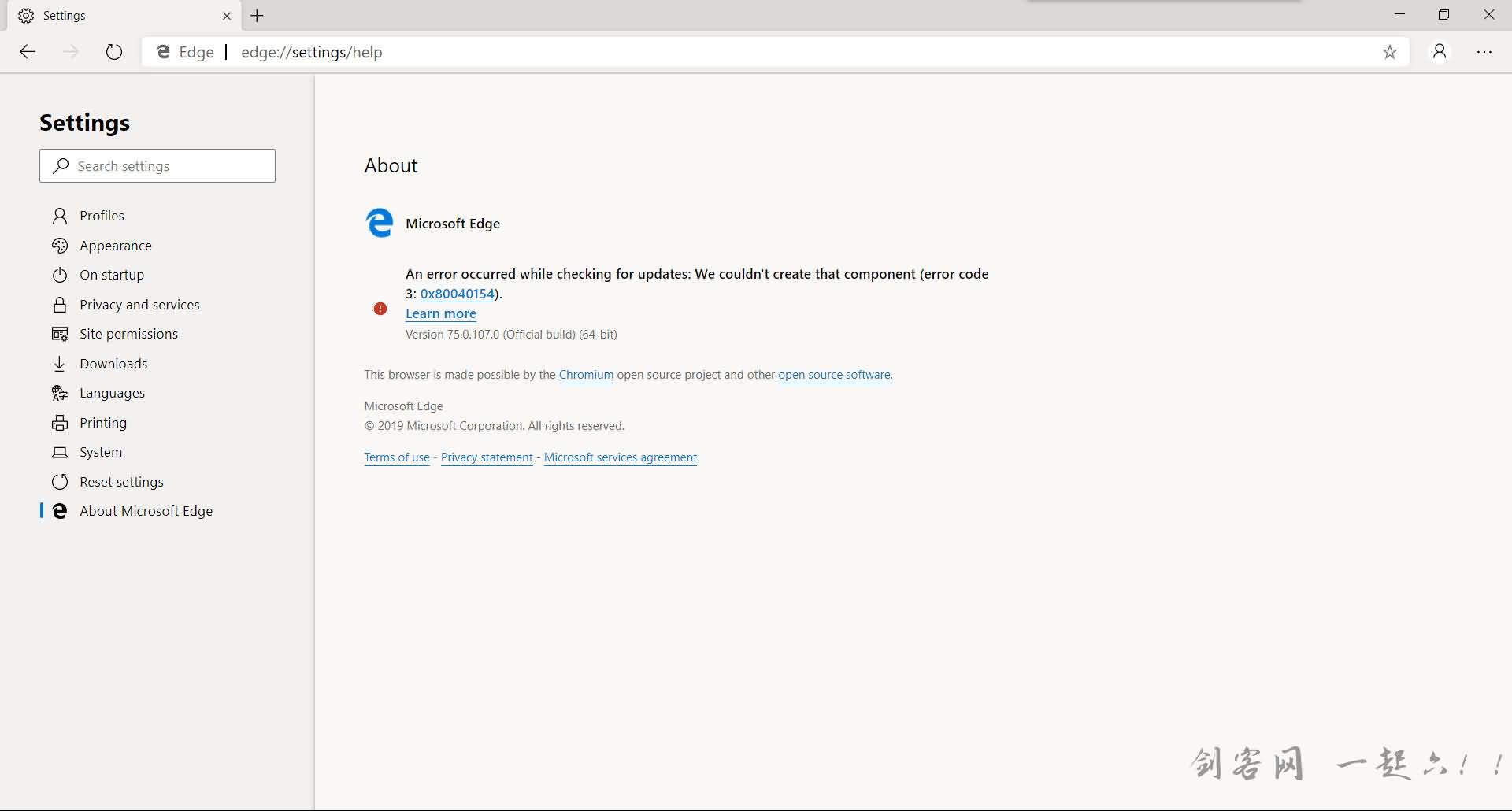Click the Printing printer icon
Image resolution: width=1512 pixels, height=811 pixels.
point(60,423)
